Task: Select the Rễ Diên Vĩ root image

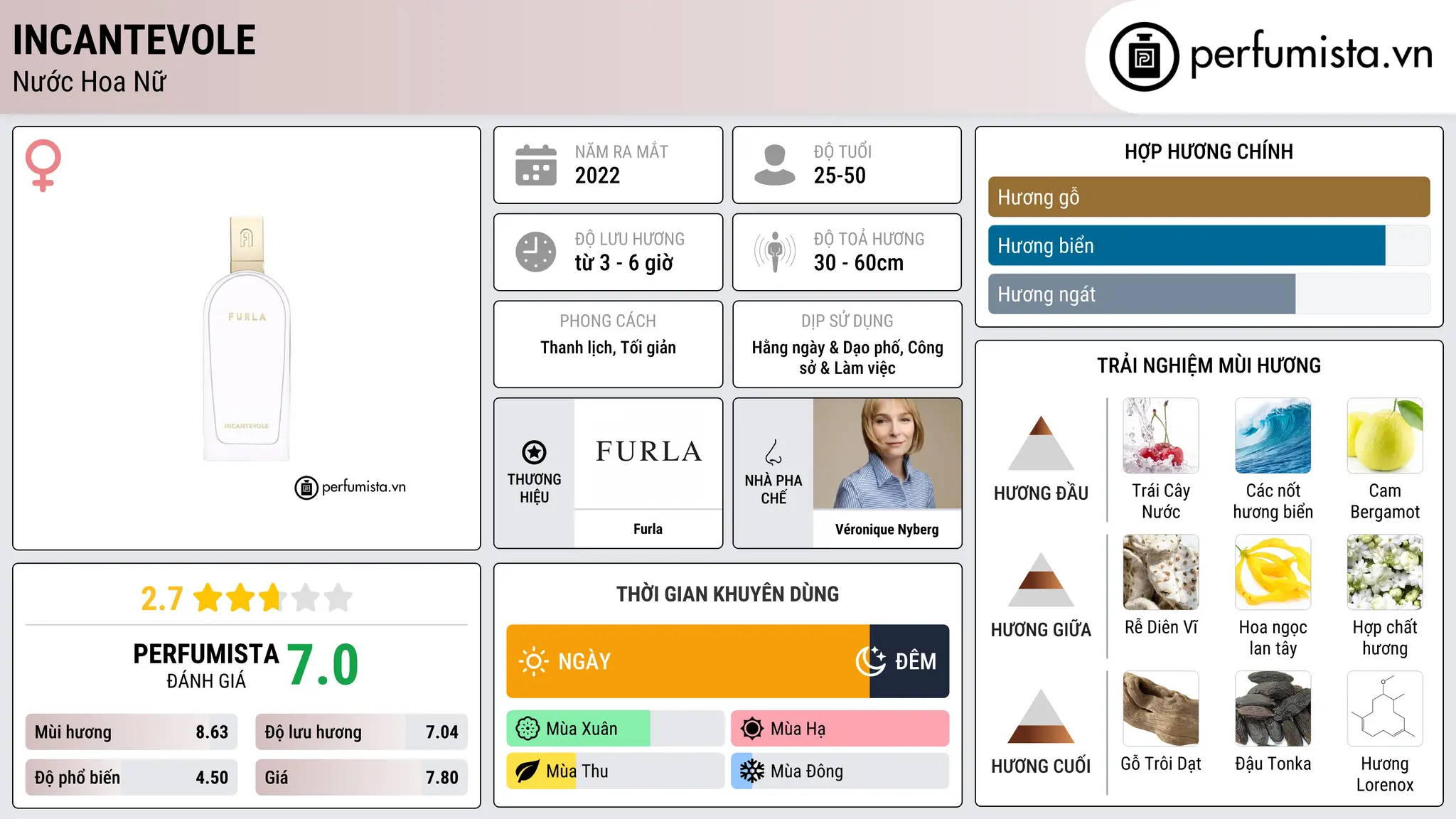Action: (x=1161, y=572)
